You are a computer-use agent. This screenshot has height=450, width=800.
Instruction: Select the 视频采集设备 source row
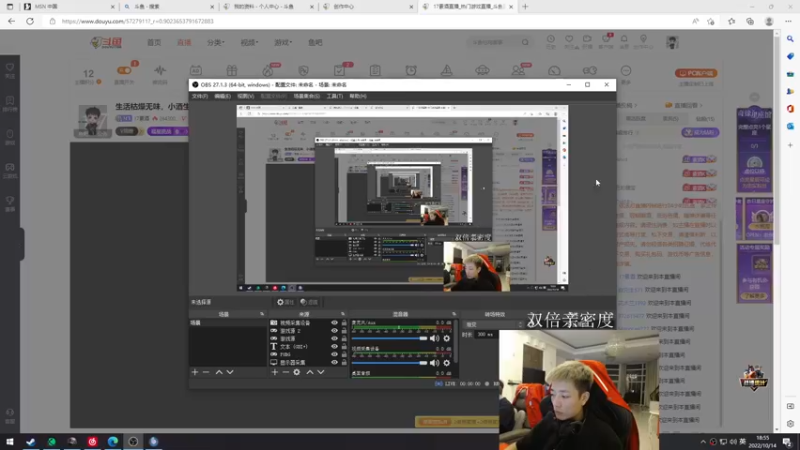(309, 323)
